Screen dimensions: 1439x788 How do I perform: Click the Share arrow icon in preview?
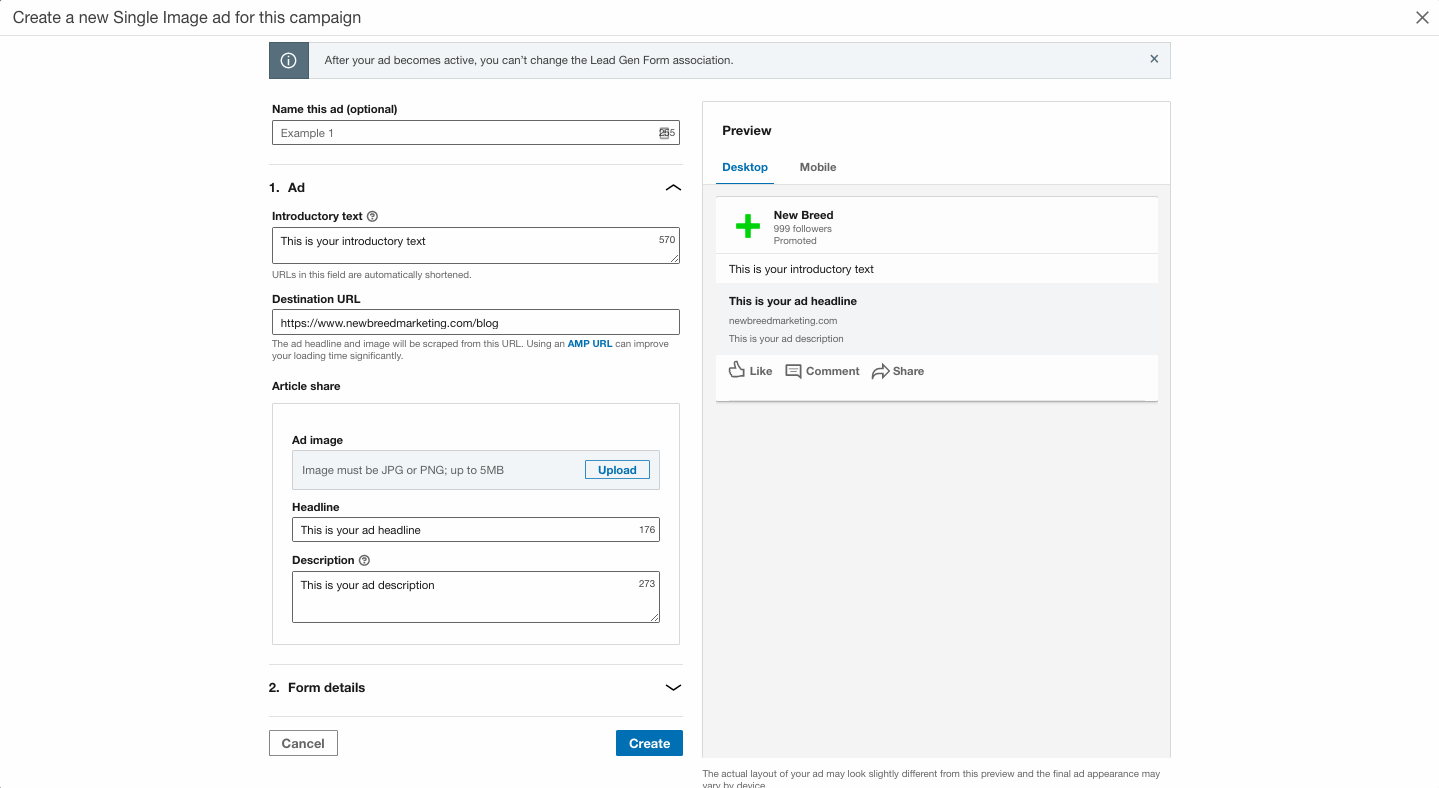880,371
